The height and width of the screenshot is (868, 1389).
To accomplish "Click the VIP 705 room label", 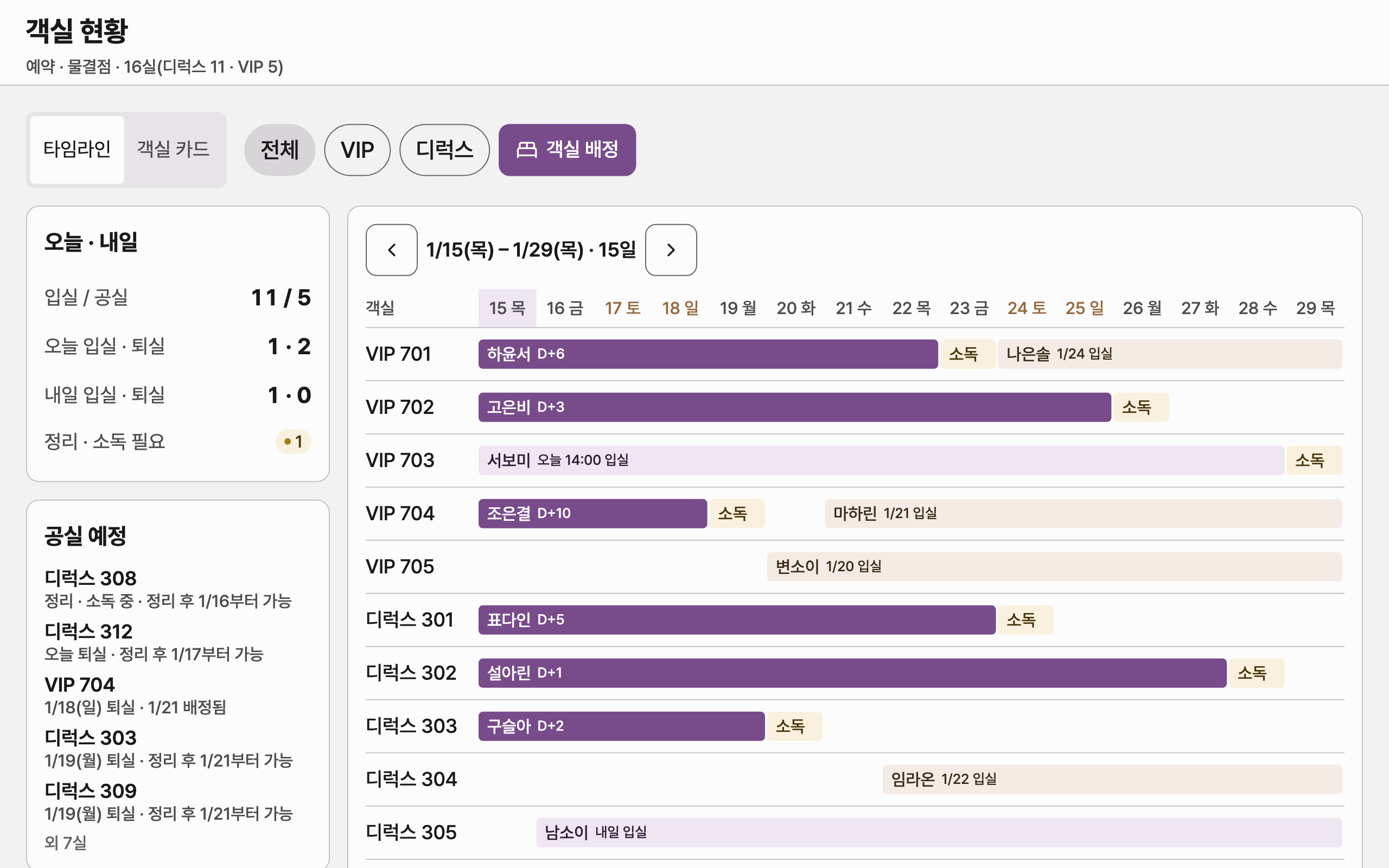I will pyautogui.click(x=400, y=566).
